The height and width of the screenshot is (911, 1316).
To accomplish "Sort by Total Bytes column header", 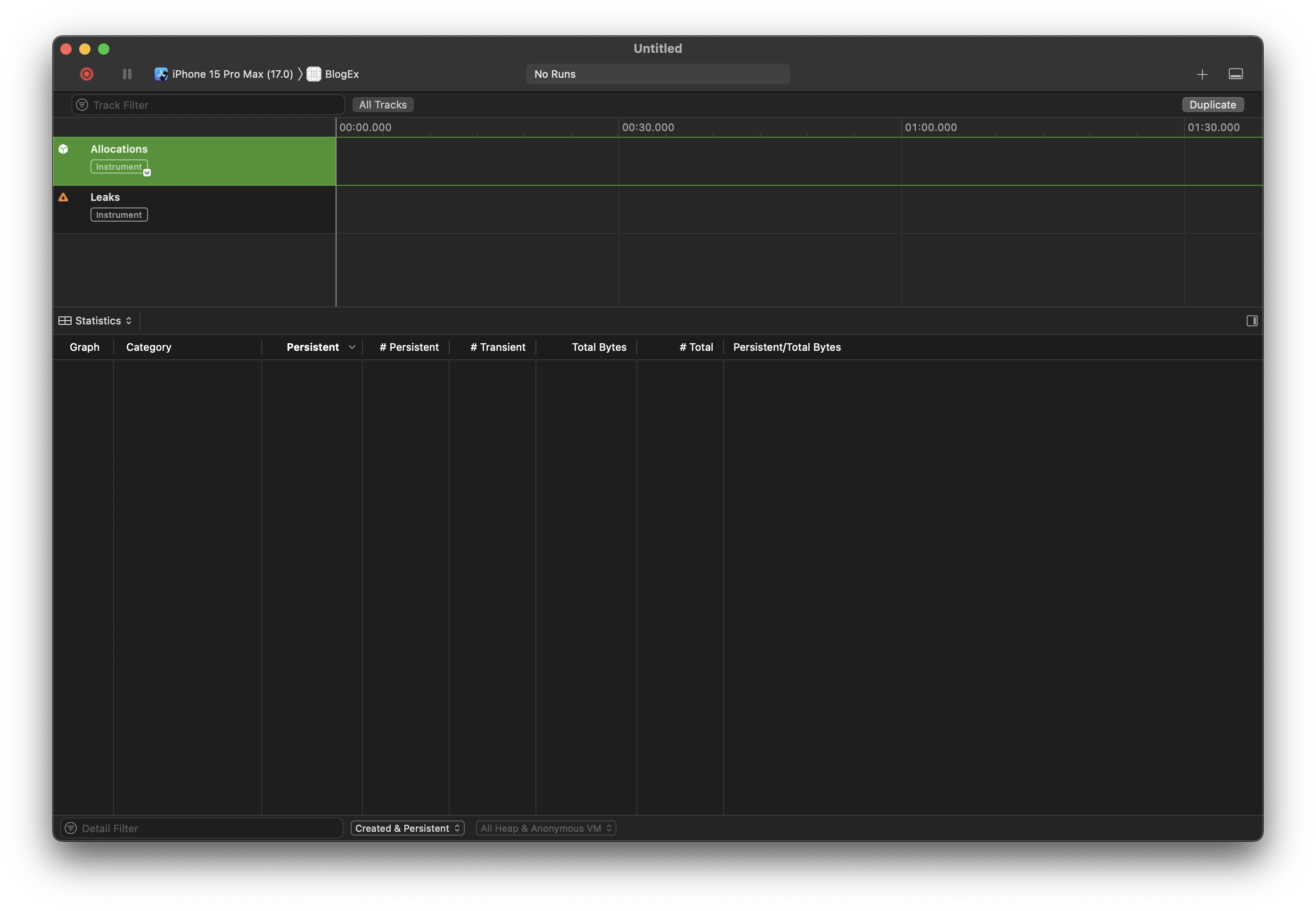I will (599, 347).
